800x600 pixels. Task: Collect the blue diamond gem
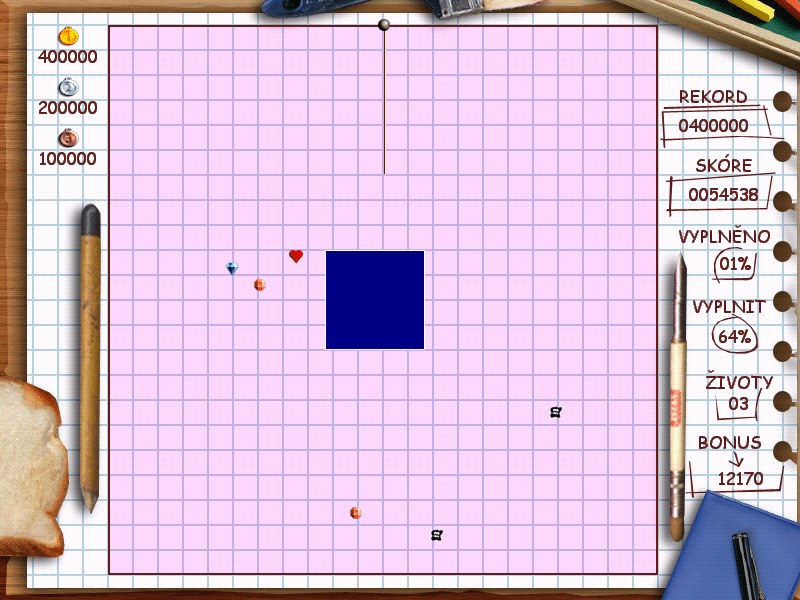pos(232,268)
